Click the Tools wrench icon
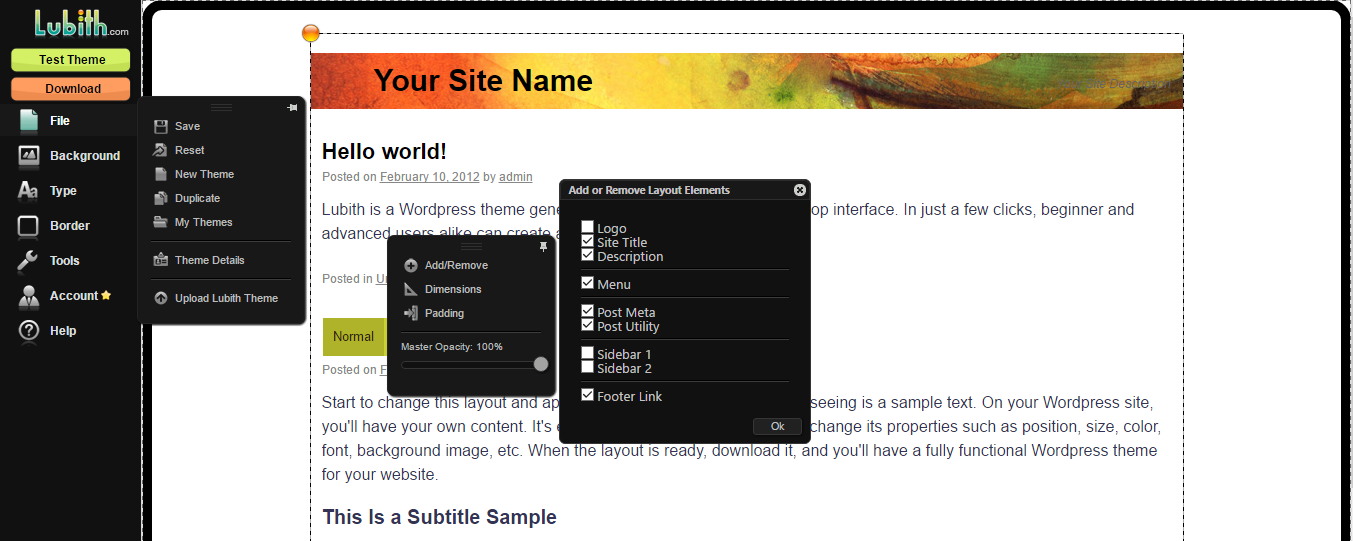The width and height of the screenshot is (1353, 541). coord(29,261)
